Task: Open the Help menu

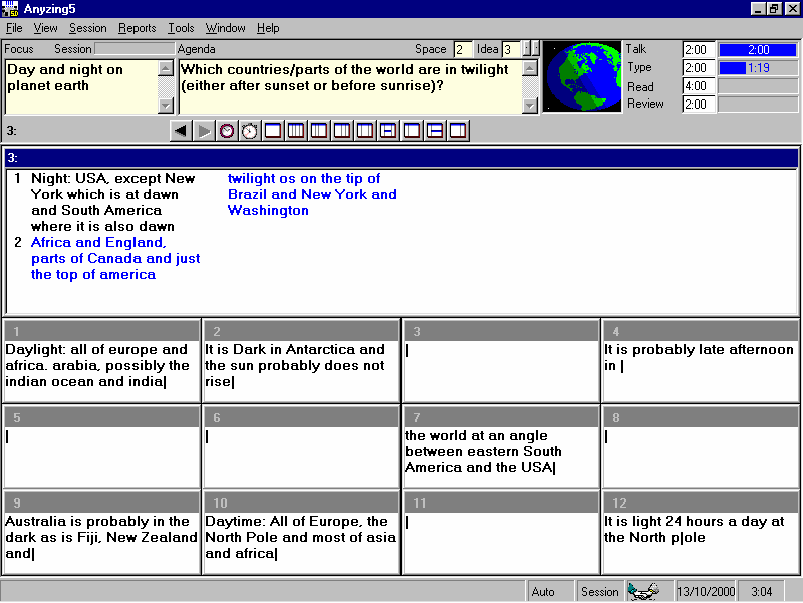Action: [268, 28]
